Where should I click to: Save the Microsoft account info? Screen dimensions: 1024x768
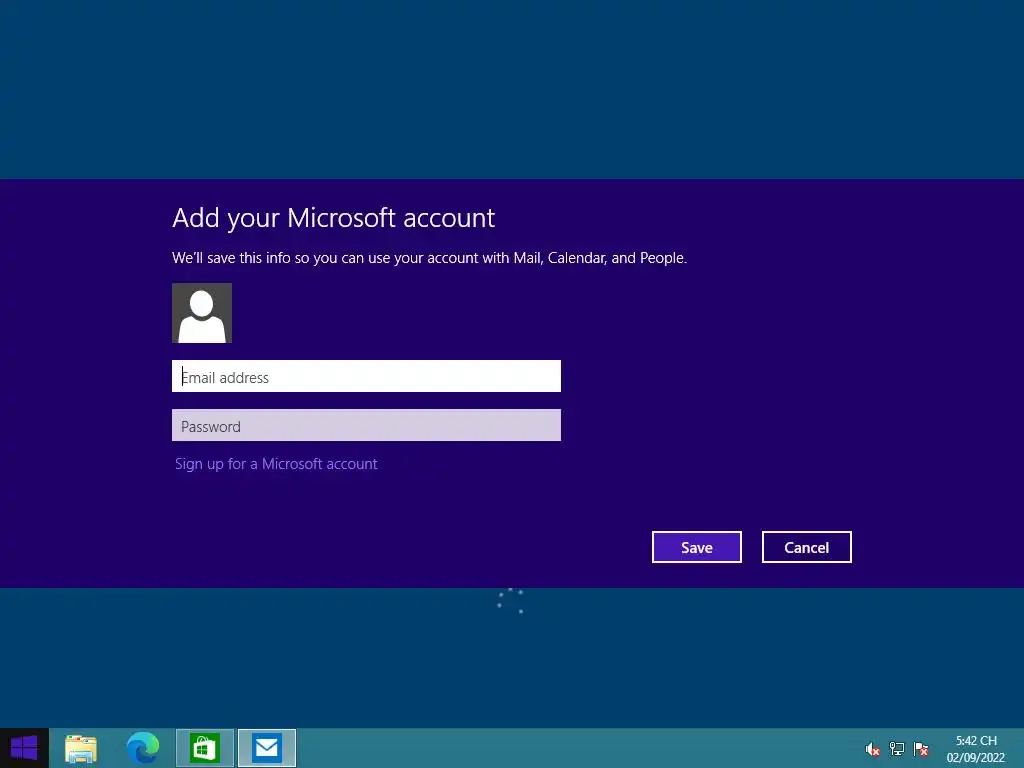coord(697,547)
